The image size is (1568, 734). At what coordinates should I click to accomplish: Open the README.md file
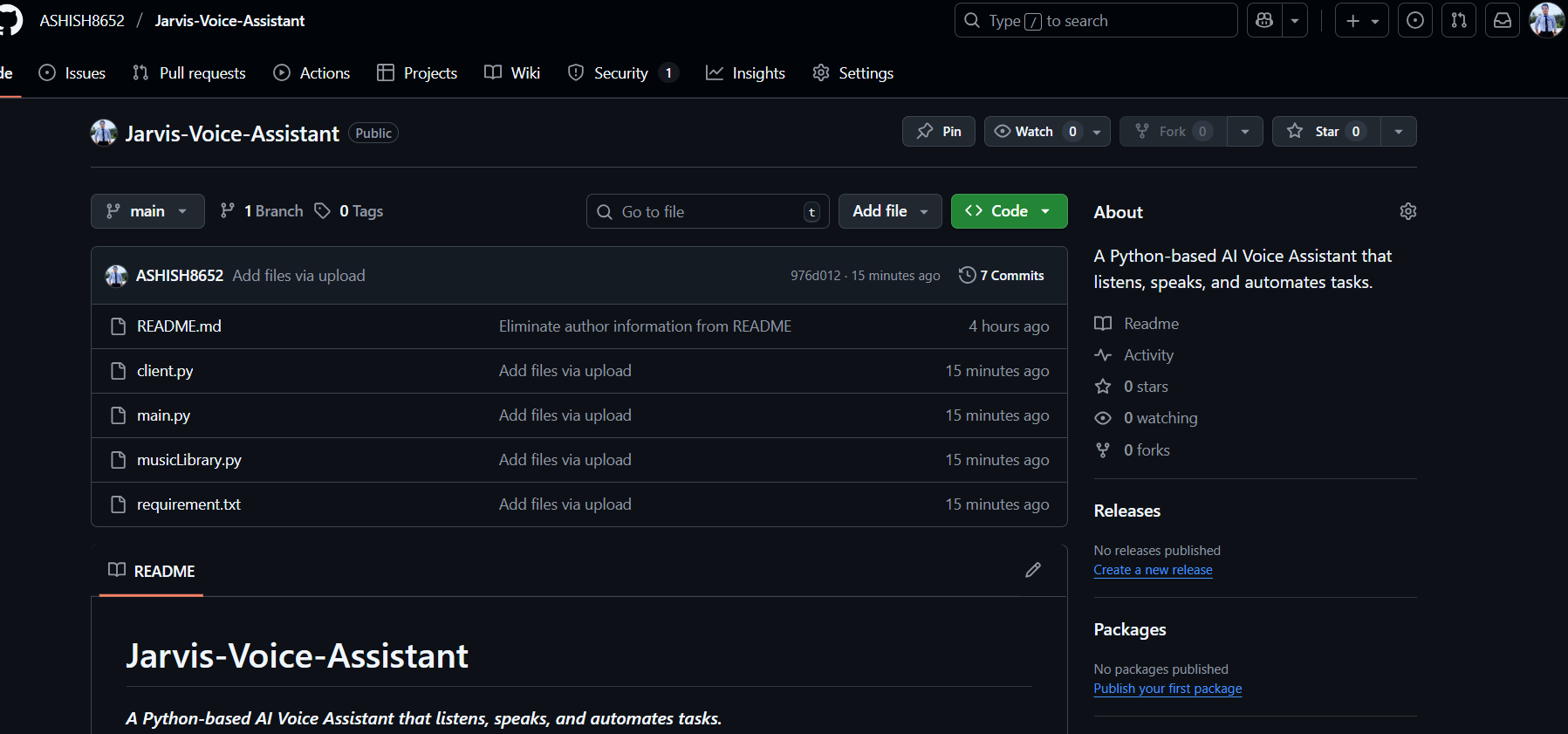click(x=179, y=326)
